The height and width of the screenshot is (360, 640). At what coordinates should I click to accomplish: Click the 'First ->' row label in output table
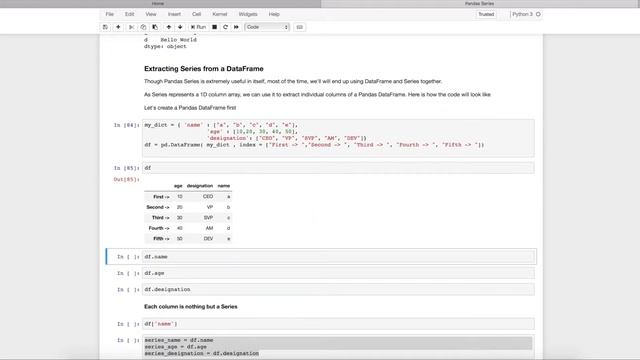point(161,197)
